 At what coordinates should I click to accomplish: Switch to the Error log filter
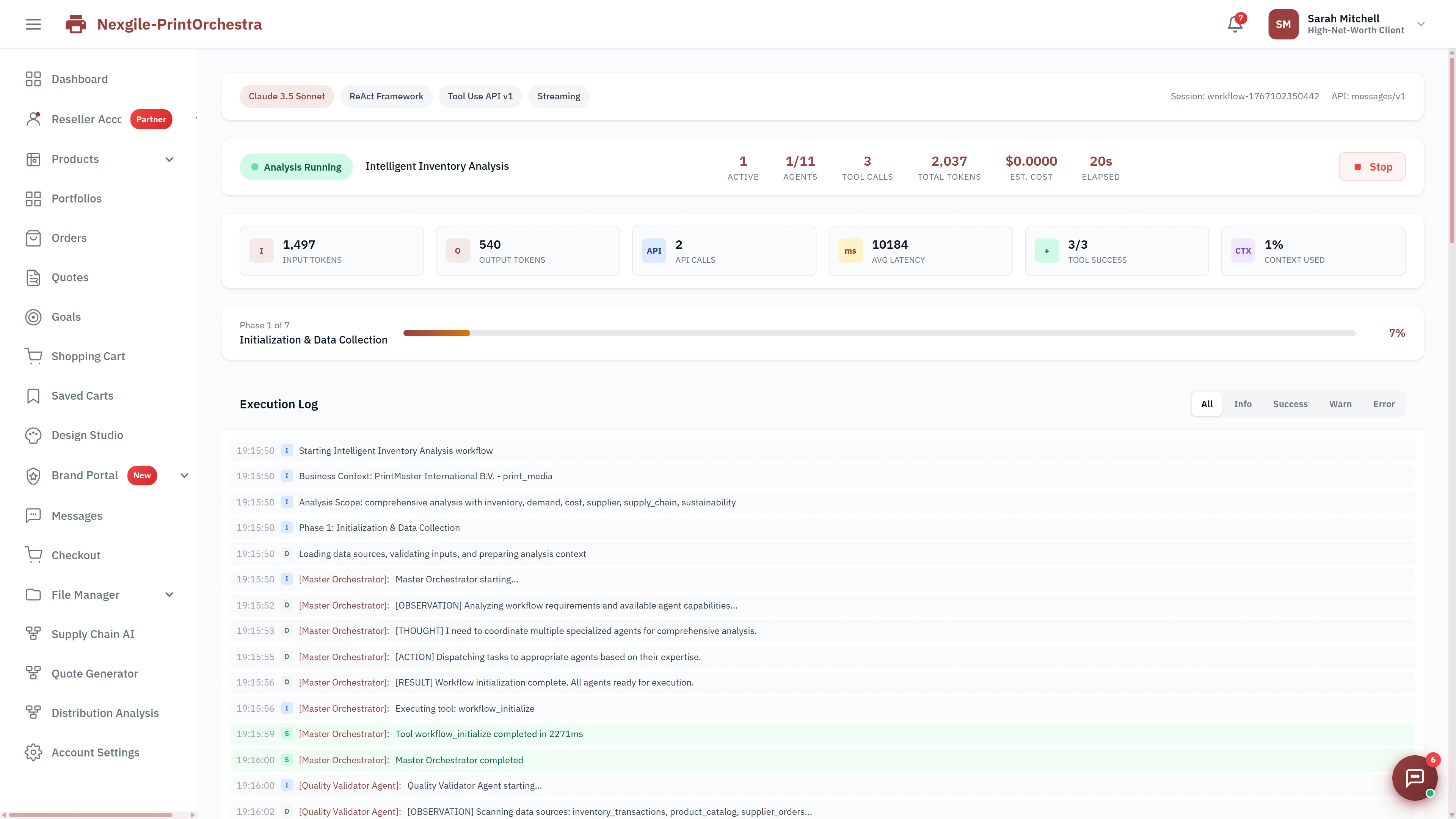click(x=1384, y=403)
